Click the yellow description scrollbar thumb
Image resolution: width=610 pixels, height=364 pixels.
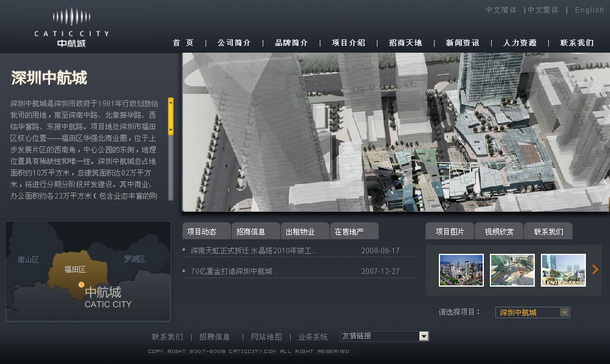click(170, 116)
